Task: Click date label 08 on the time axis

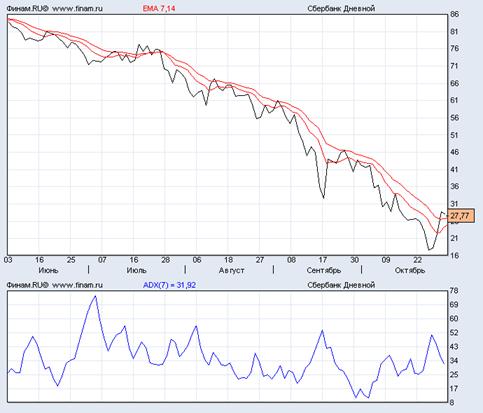Action: [x=291, y=260]
